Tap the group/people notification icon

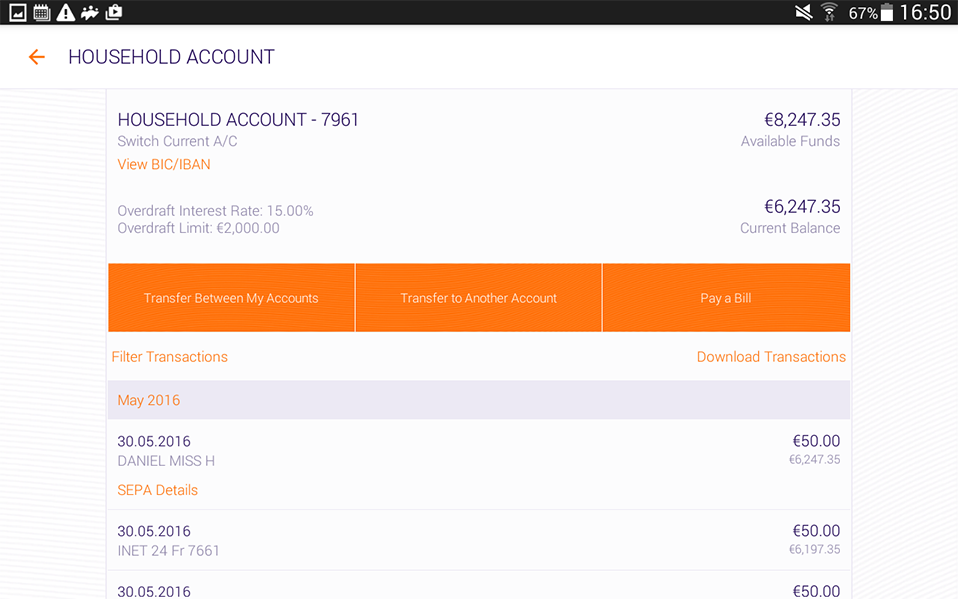(x=90, y=12)
